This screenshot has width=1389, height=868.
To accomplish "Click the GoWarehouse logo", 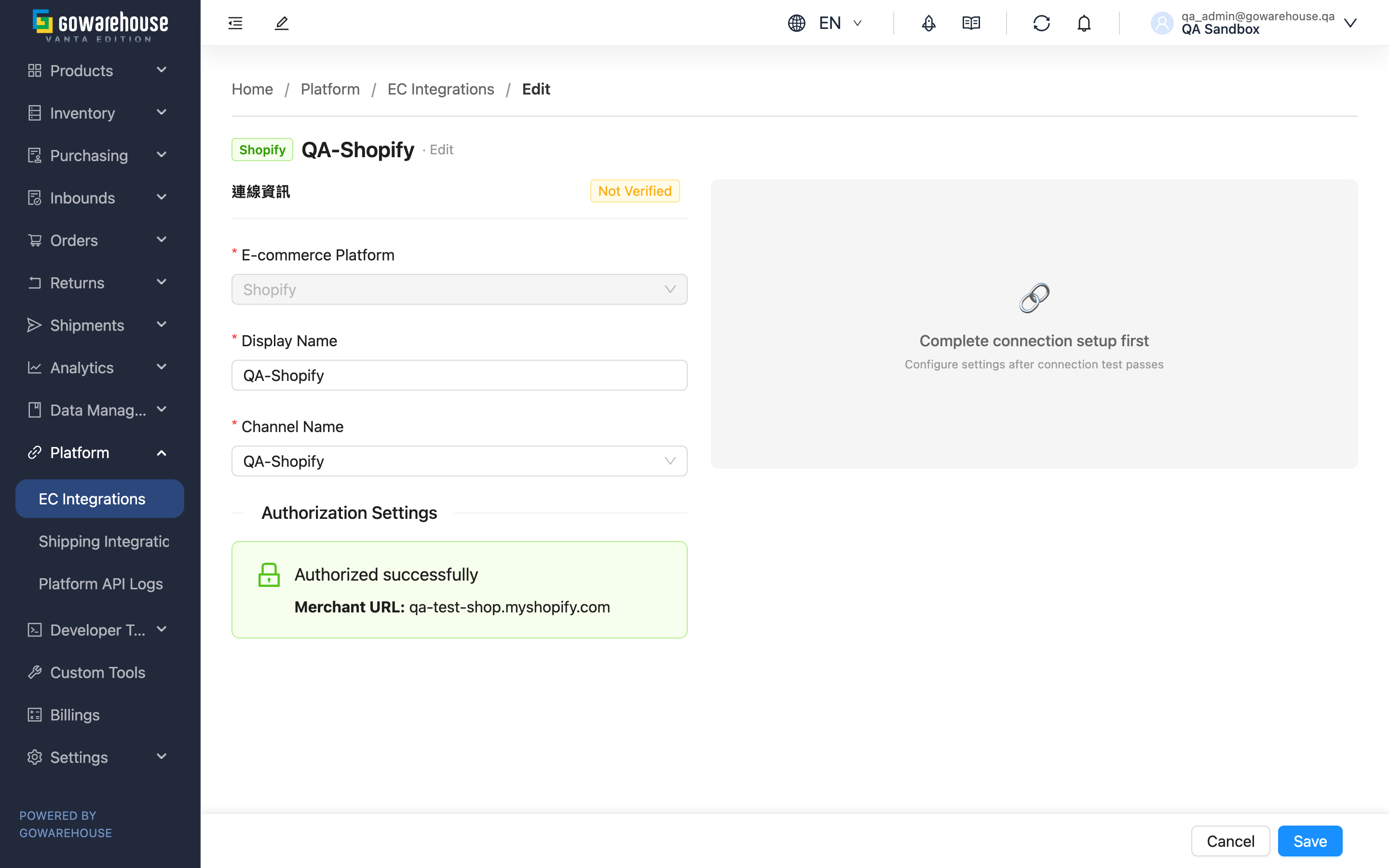I will coord(100,26).
